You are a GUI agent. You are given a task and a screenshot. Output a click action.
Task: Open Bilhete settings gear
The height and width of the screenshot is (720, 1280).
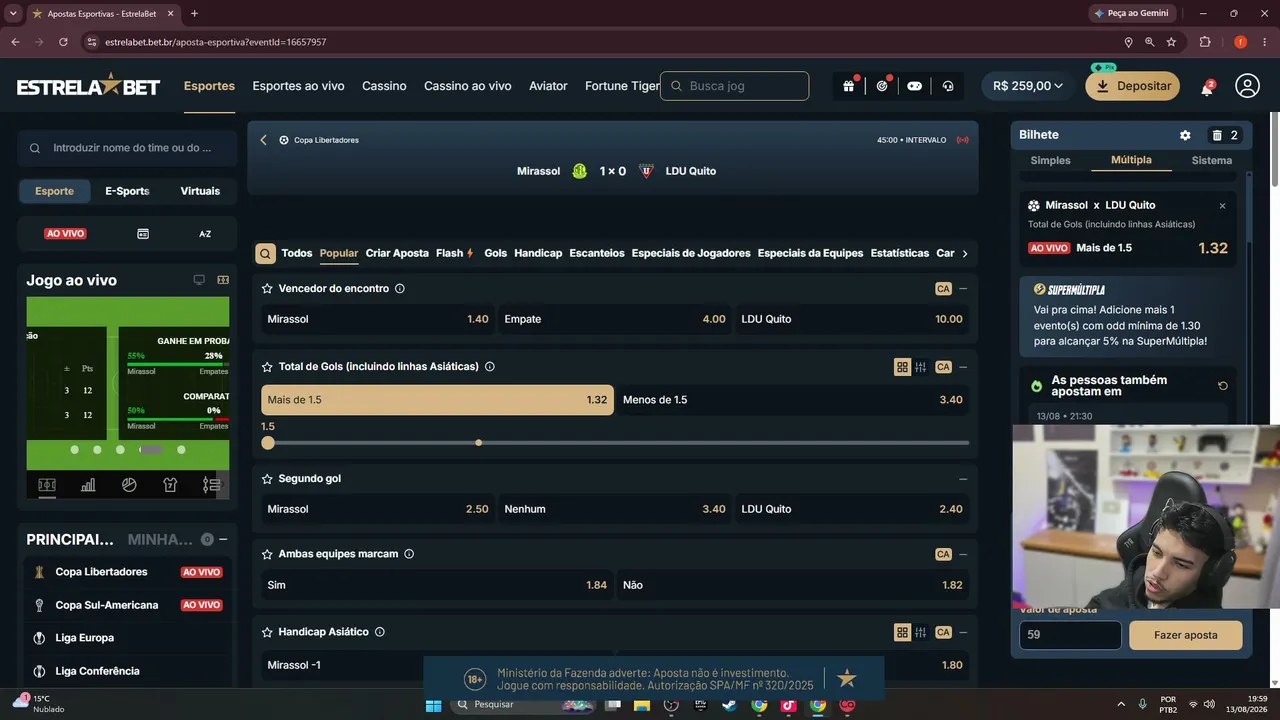(x=1185, y=135)
